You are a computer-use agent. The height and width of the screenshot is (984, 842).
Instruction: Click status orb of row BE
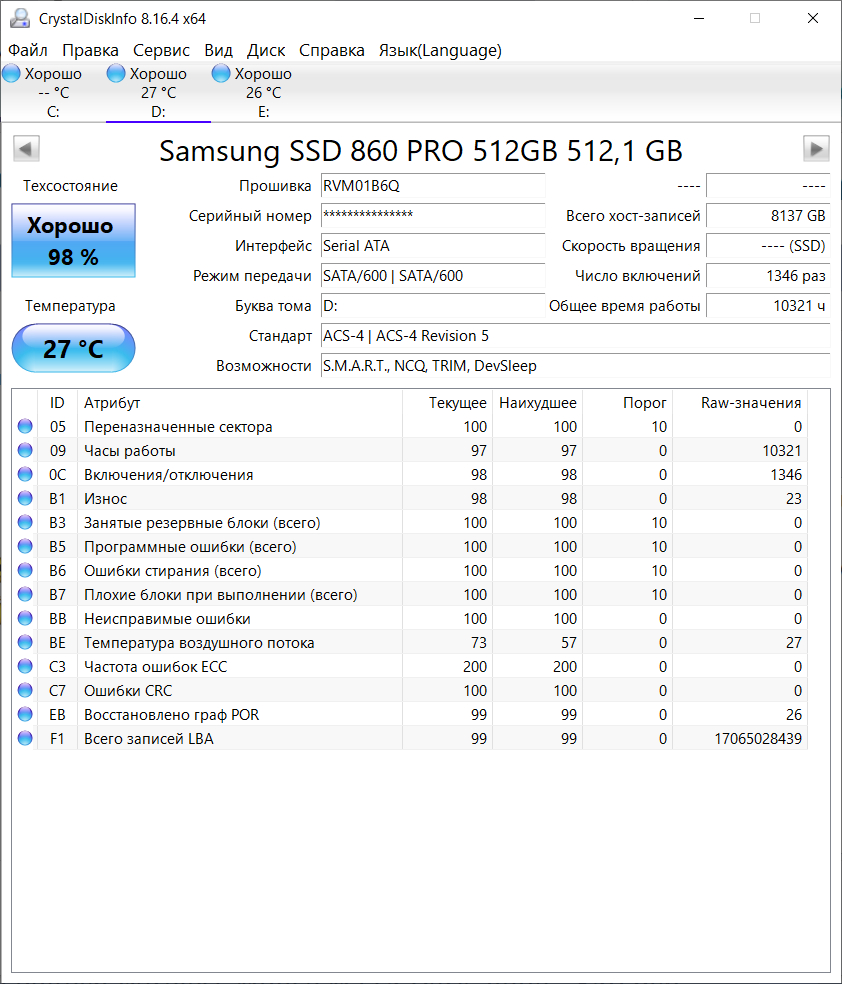[25, 642]
